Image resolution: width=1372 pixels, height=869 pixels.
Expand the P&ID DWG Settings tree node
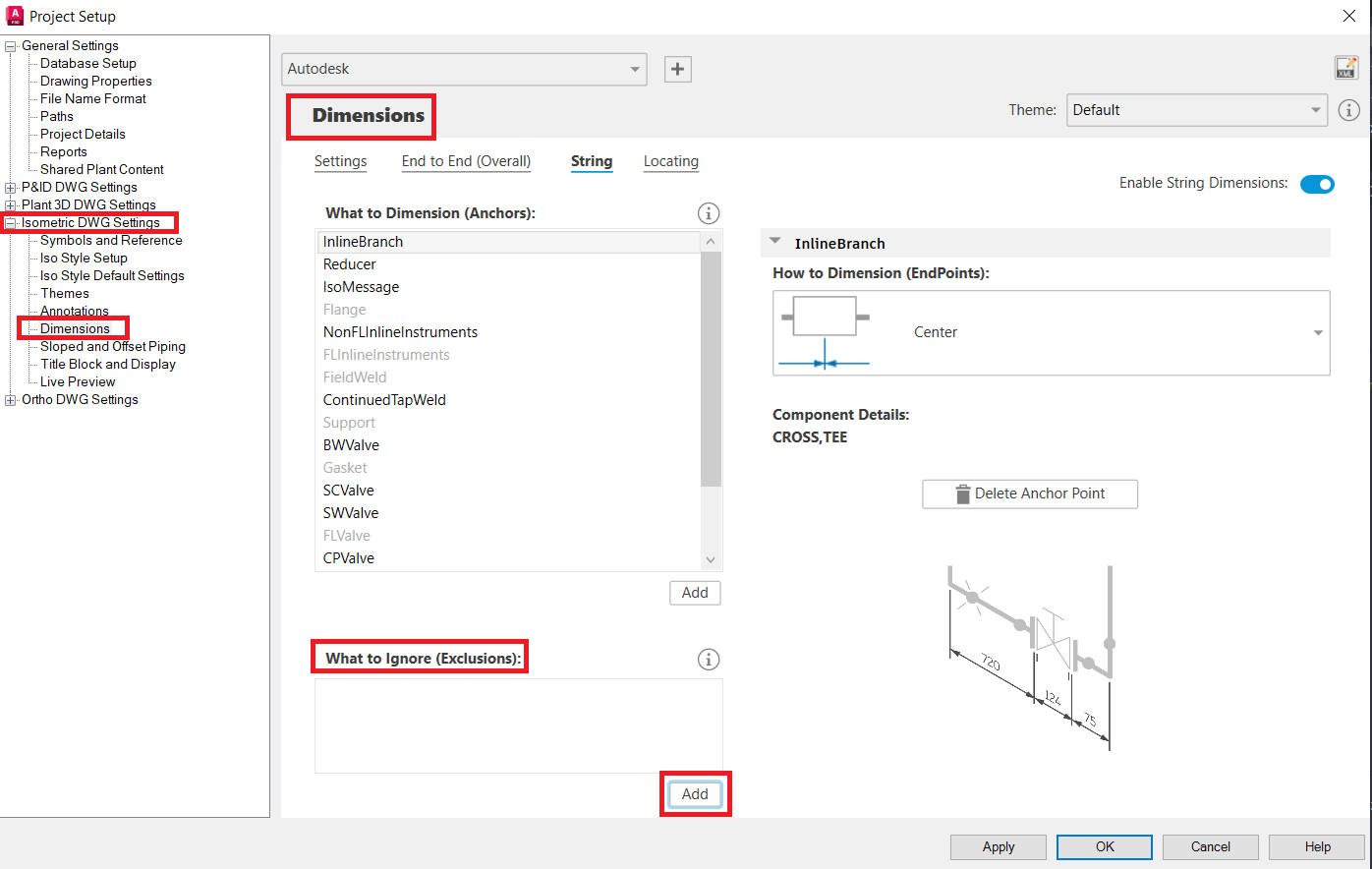pyautogui.click(x=9, y=187)
